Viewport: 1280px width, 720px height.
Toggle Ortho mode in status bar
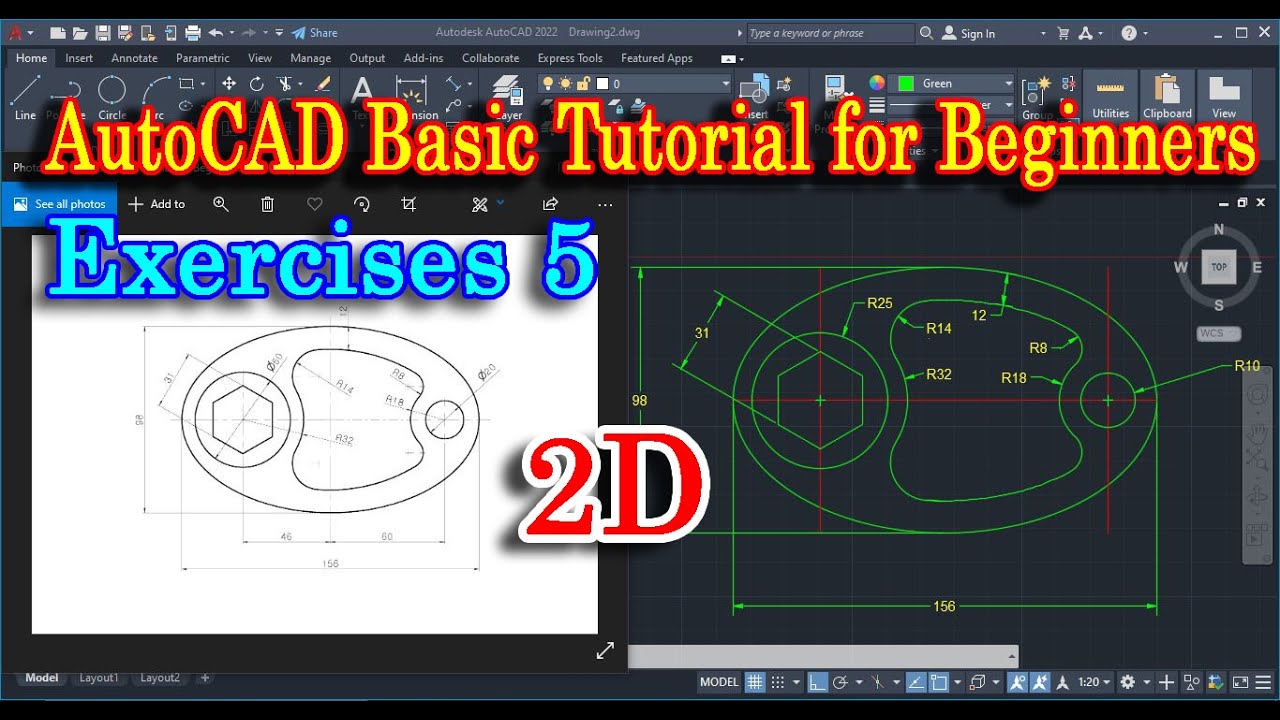pos(818,682)
